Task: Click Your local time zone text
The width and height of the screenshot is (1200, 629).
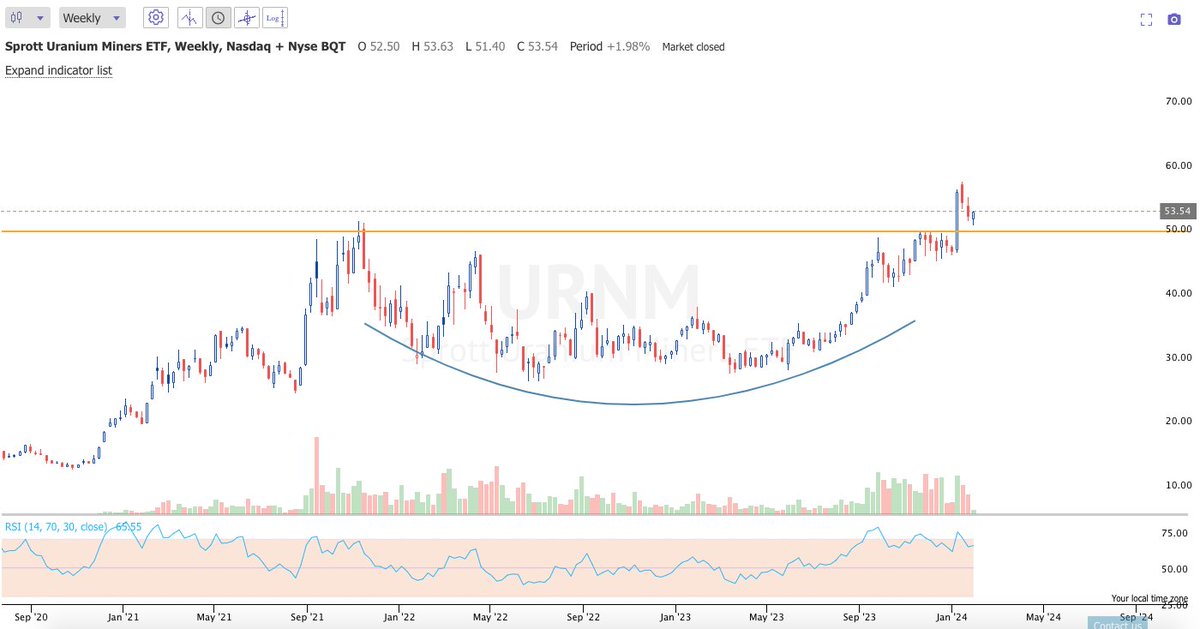Action: (1148, 598)
